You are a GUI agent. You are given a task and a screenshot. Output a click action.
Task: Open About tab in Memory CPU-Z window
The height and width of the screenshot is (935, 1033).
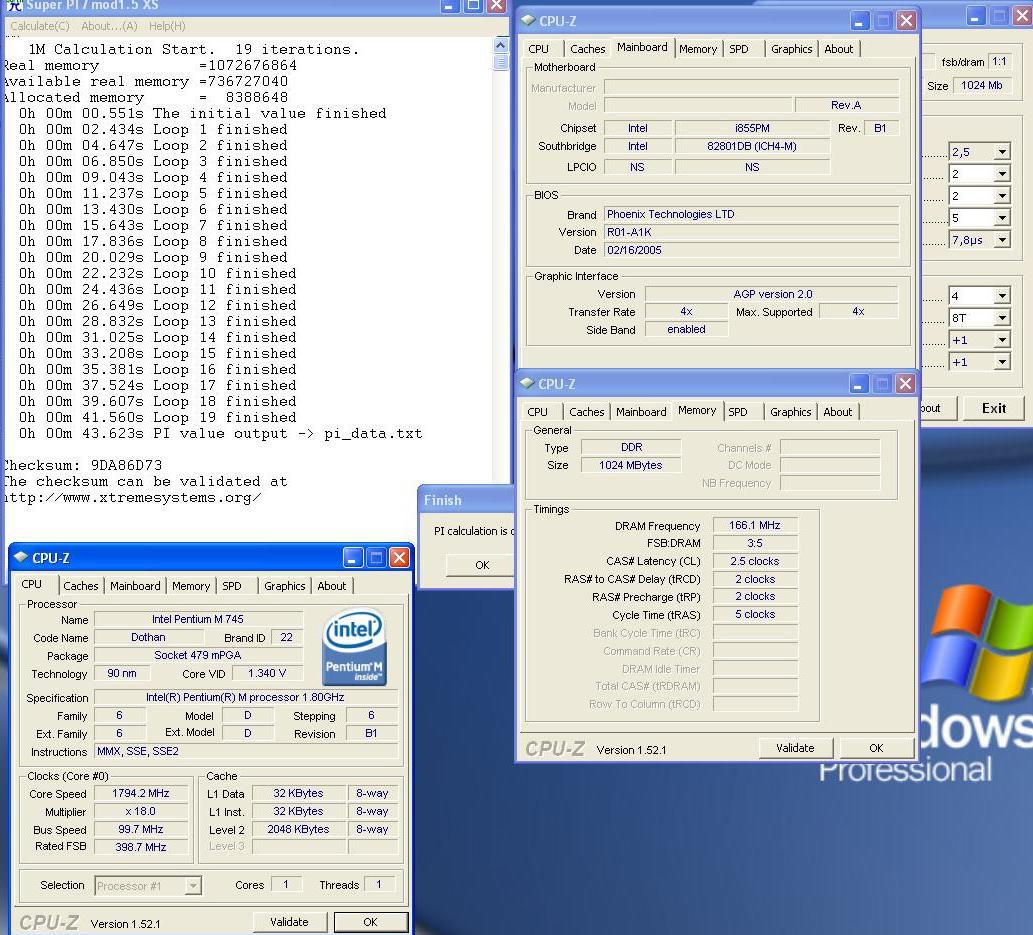click(x=837, y=412)
